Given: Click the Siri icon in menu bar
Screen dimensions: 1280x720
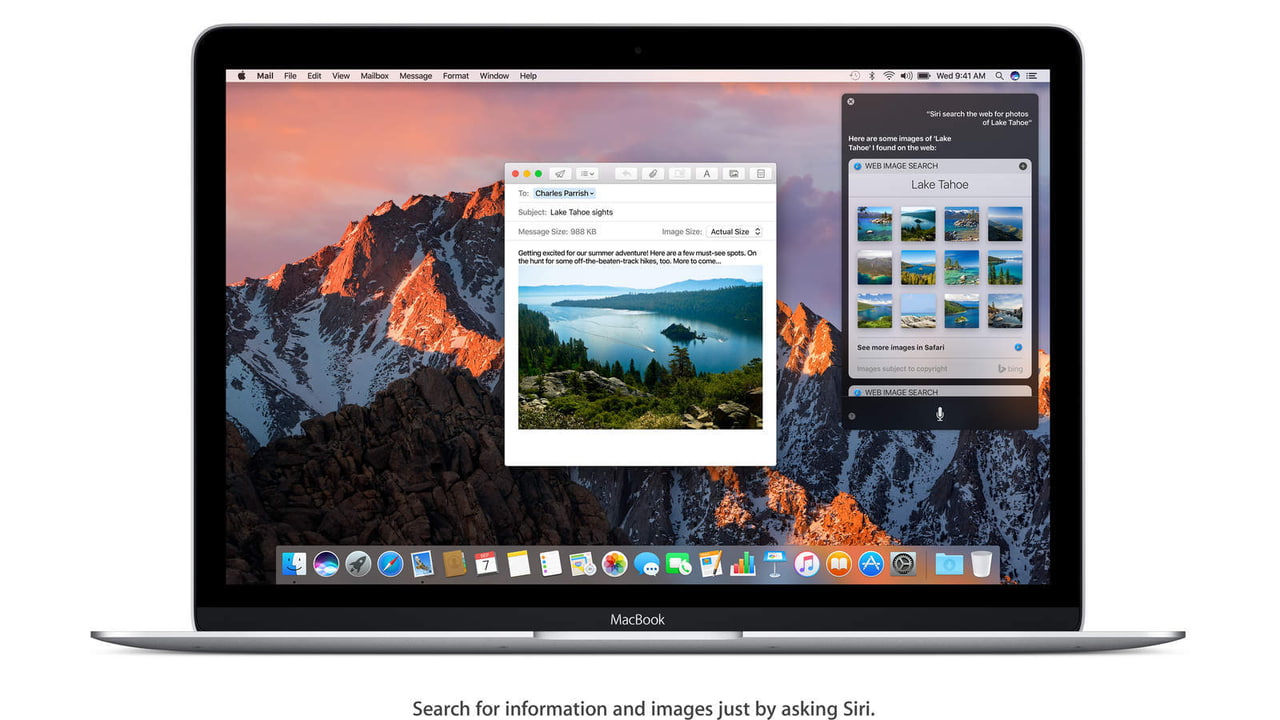Looking at the screenshot, I should 1015,76.
